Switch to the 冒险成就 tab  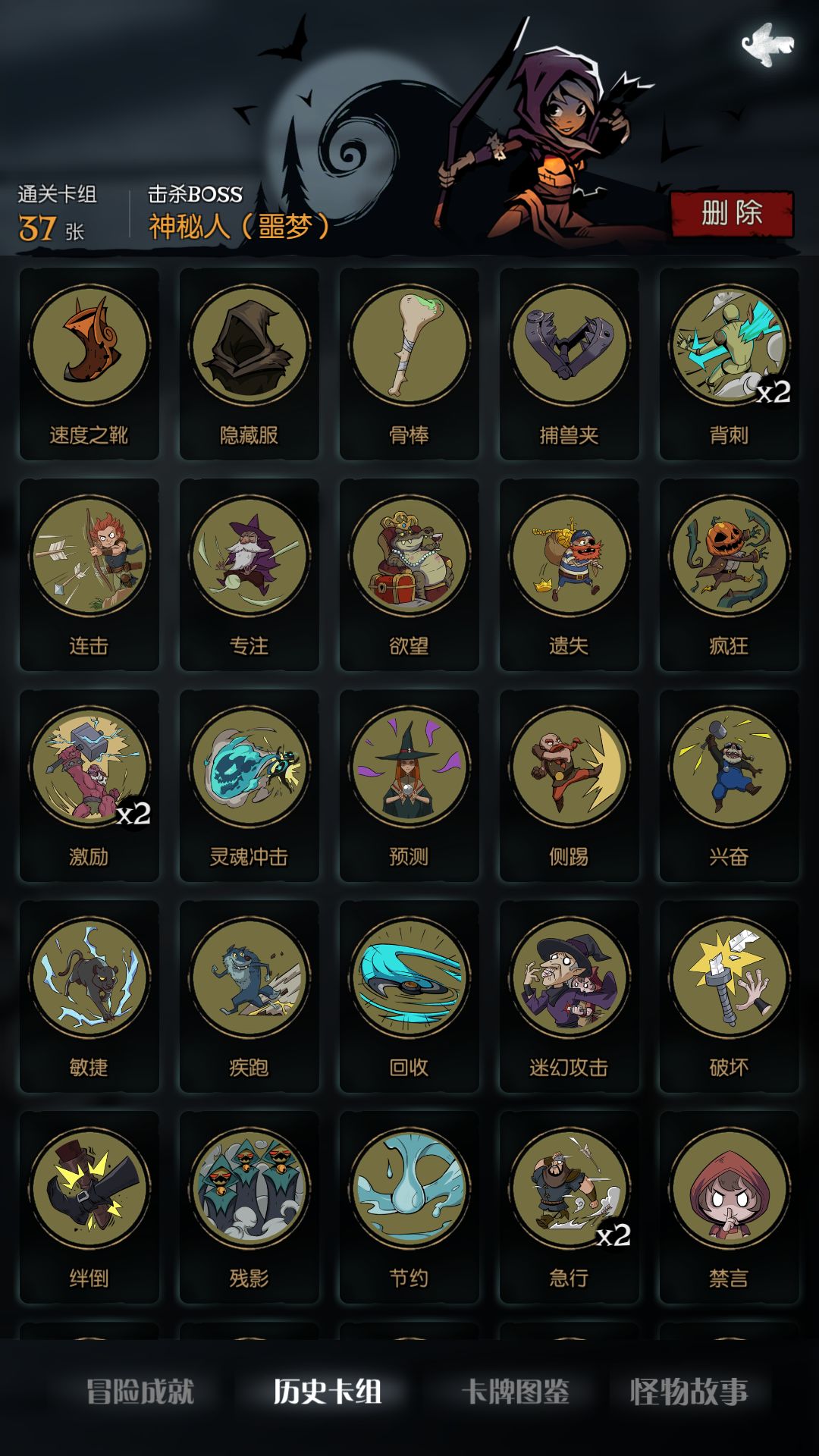coord(140,1391)
